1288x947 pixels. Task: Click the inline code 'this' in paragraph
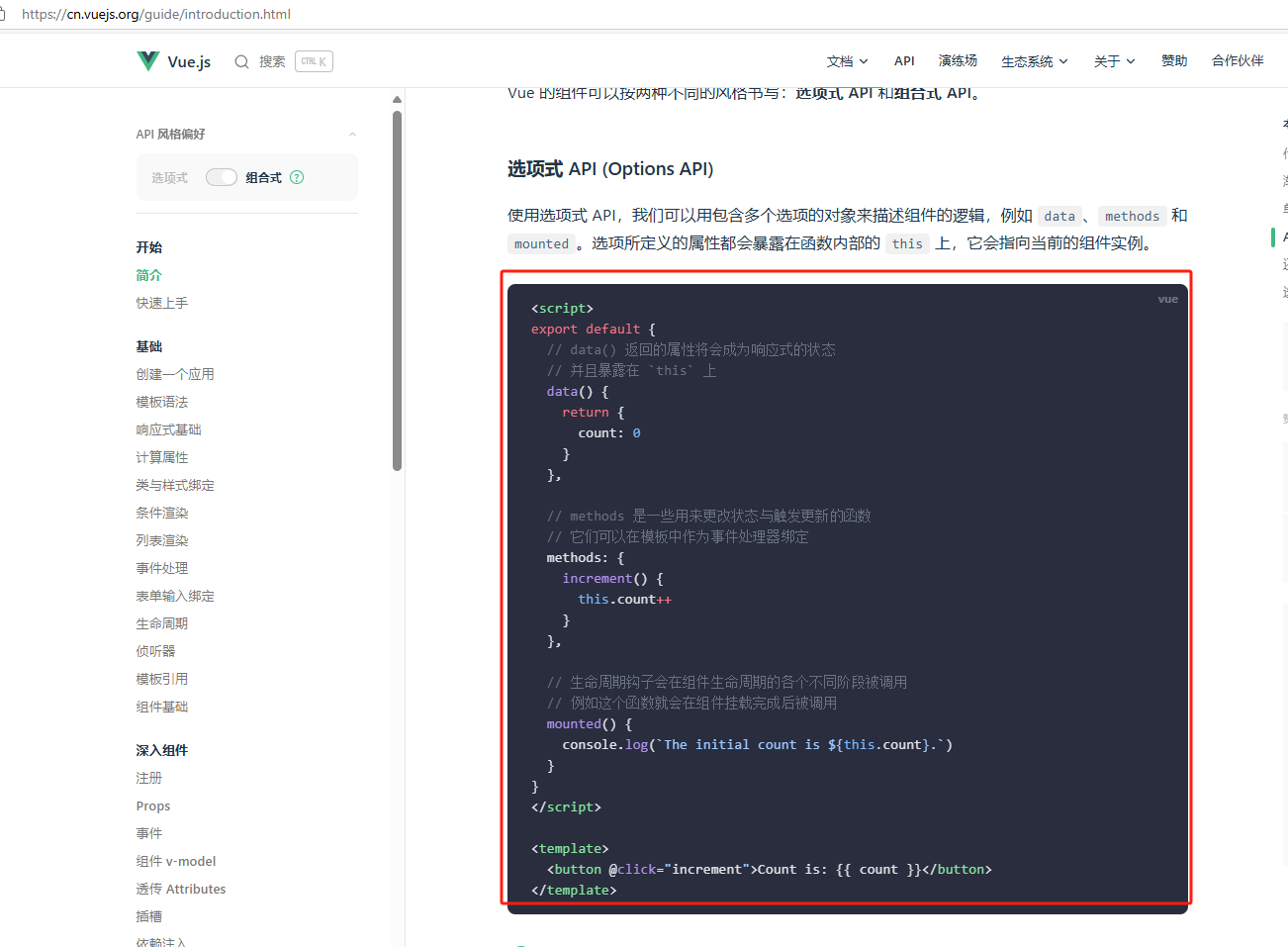pos(907,243)
